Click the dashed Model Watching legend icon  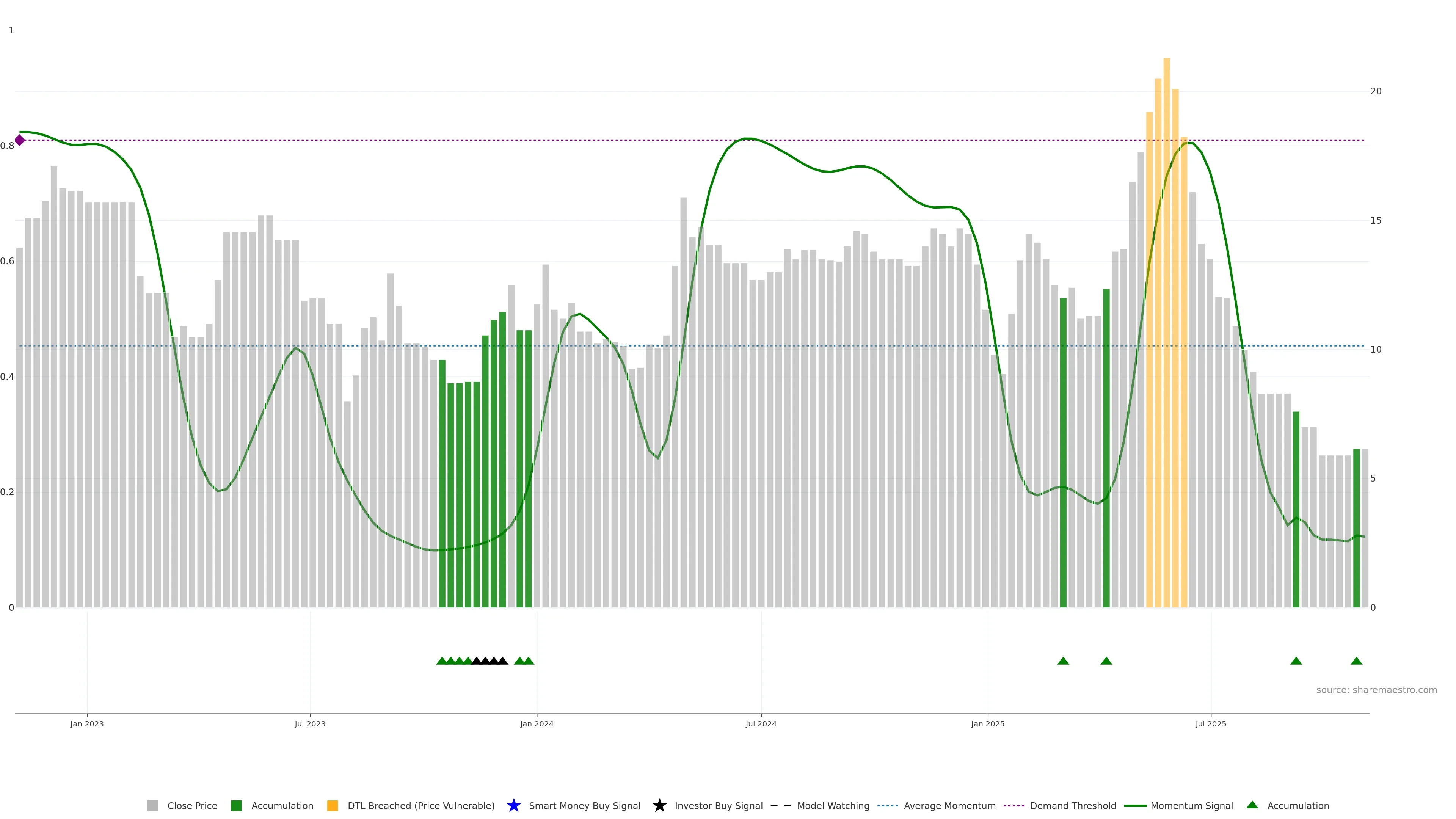(x=781, y=805)
